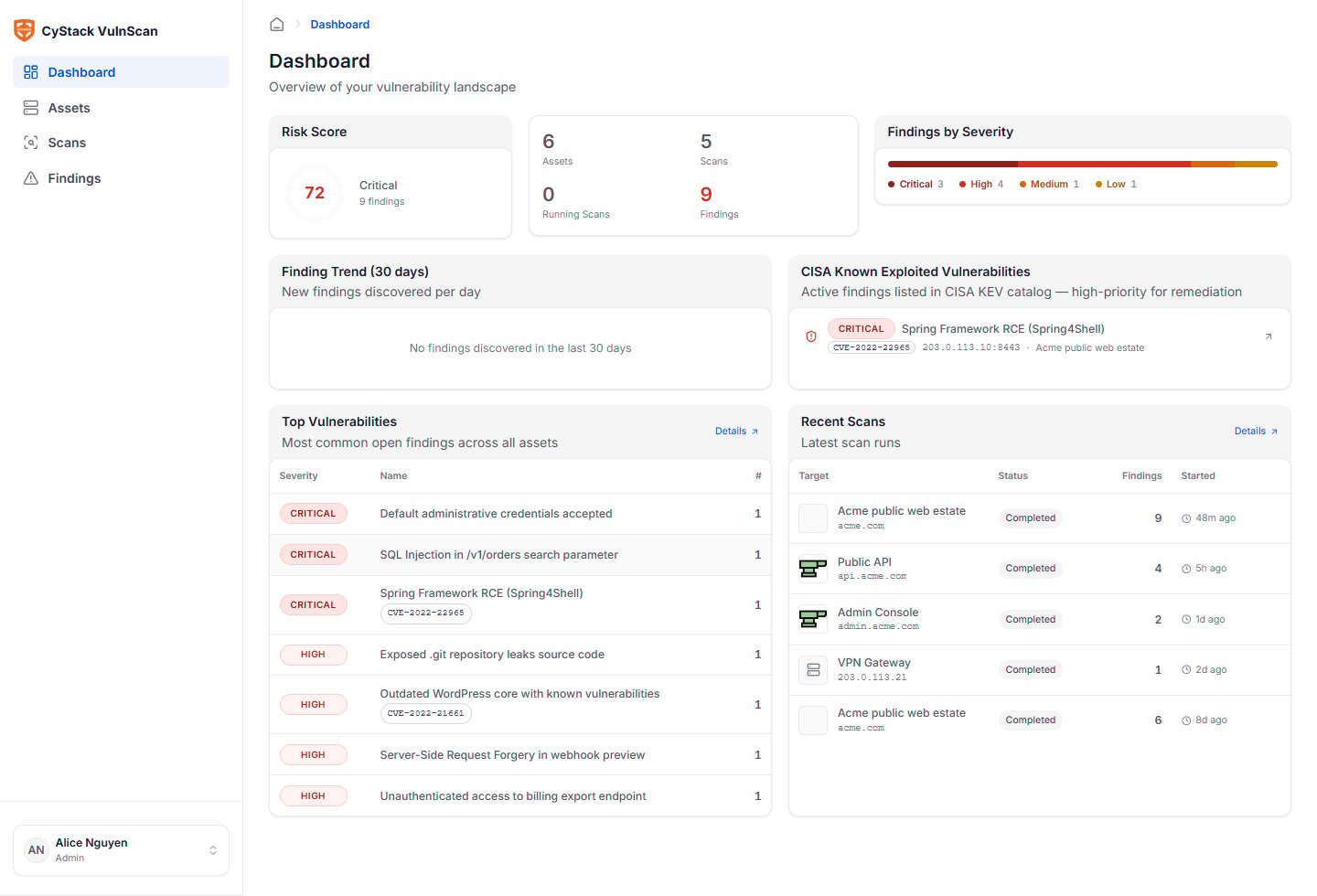Click the Severity column header

tap(299, 476)
